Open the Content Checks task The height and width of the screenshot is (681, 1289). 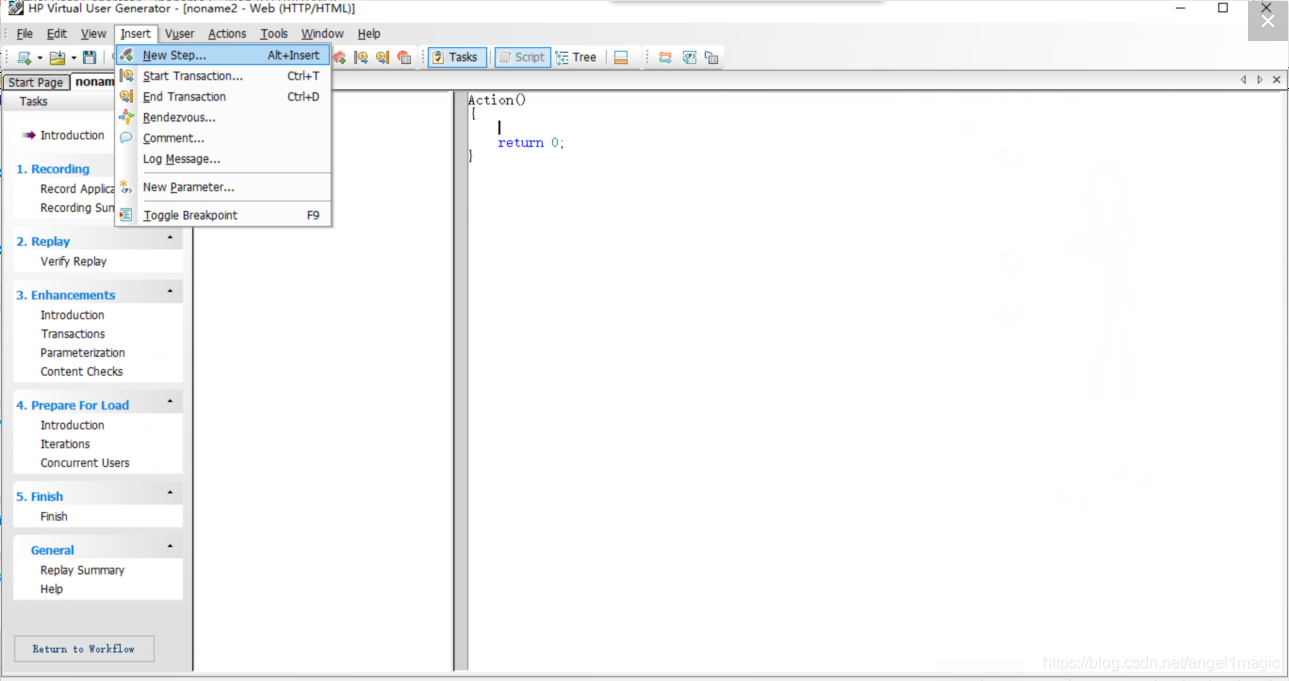tap(82, 371)
